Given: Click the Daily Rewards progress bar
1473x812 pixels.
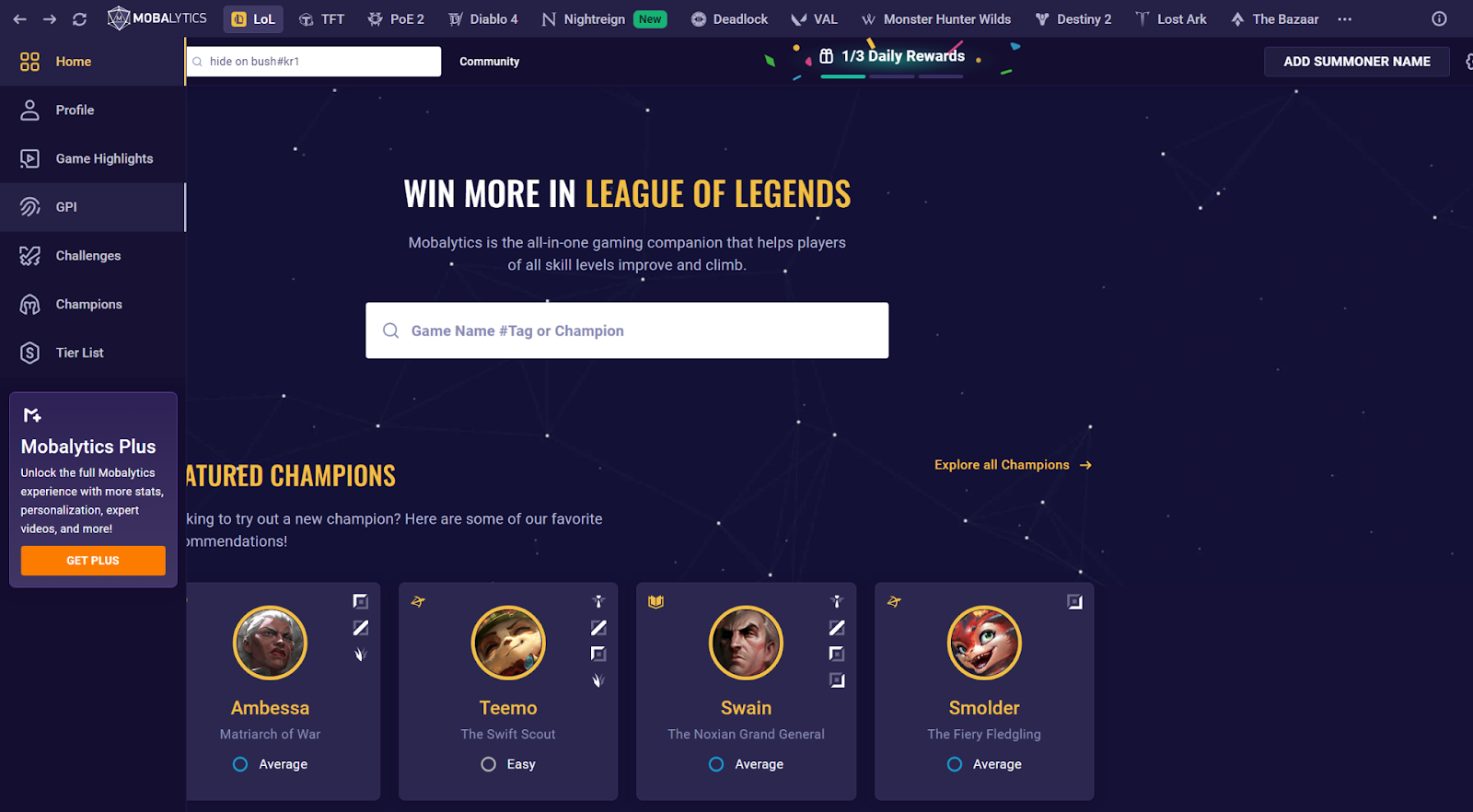Looking at the screenshot, I should (x=891, y=76).
